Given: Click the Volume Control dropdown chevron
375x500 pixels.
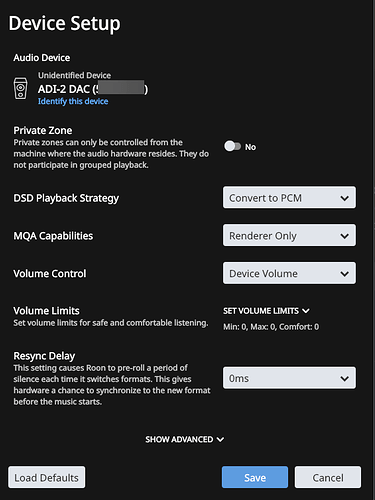Looking at the screenshot, I should pyautogui.click(x=344, y=274).
